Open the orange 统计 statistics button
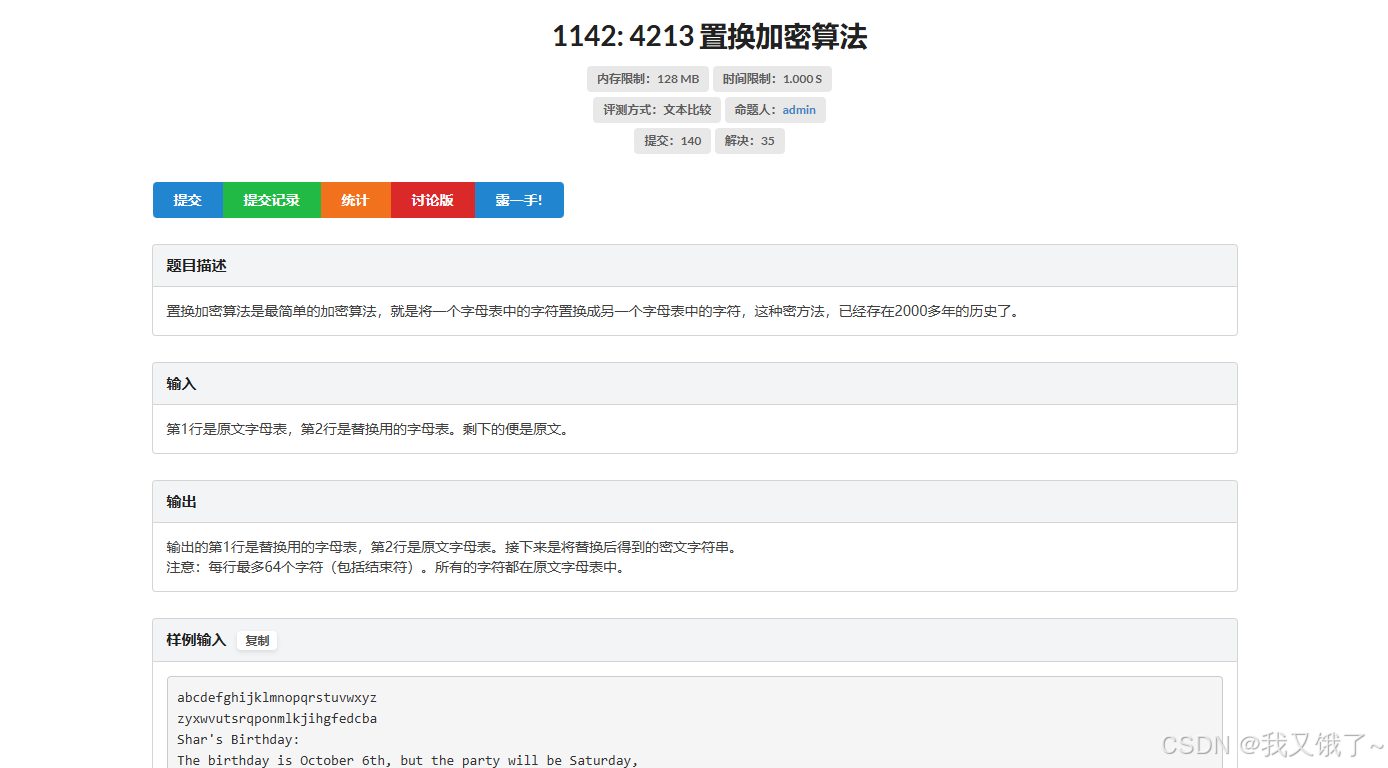Viewport: 1388px width, 768px height. (355, 200)
